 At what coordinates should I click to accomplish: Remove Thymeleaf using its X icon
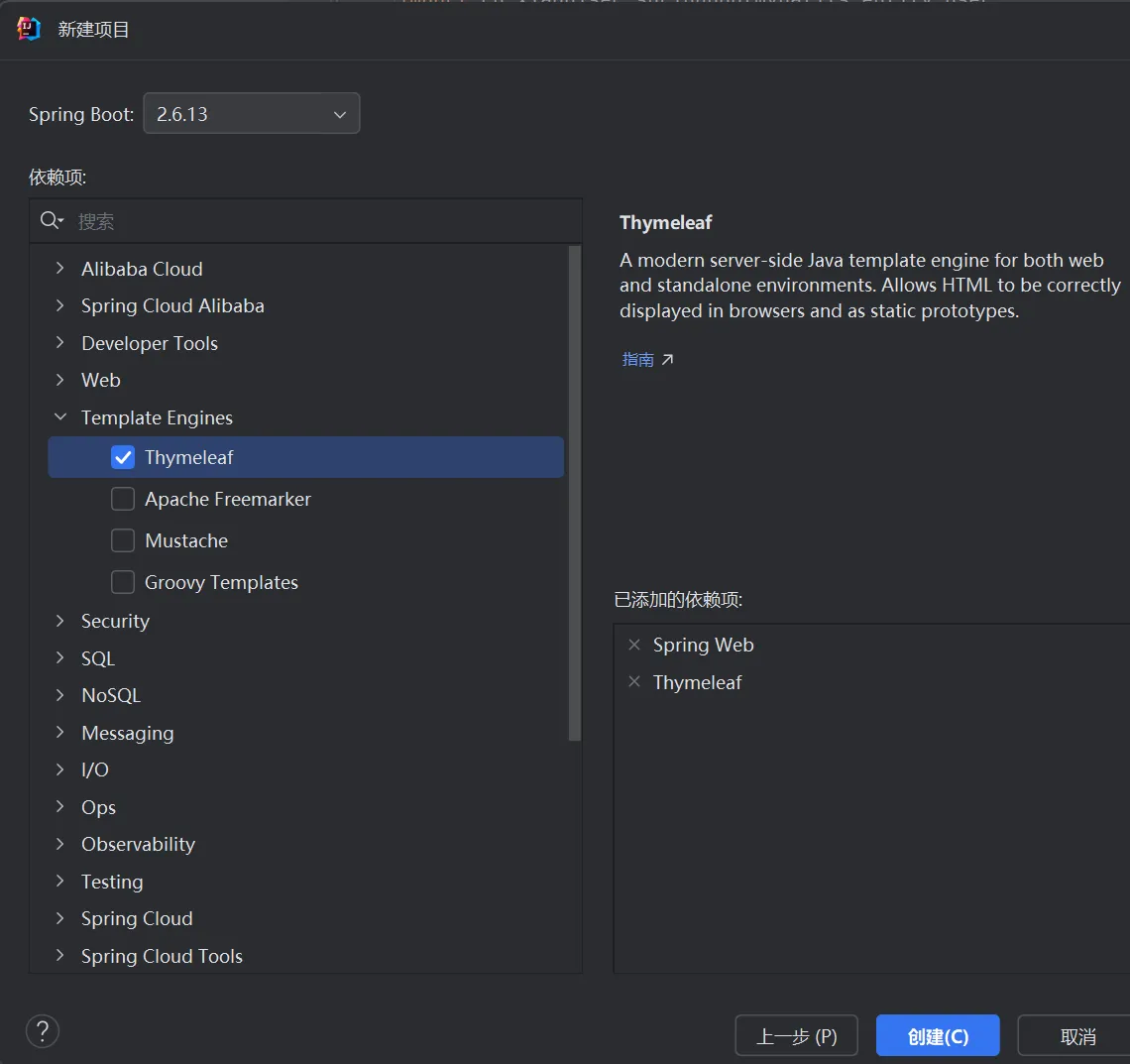[634, 682]
